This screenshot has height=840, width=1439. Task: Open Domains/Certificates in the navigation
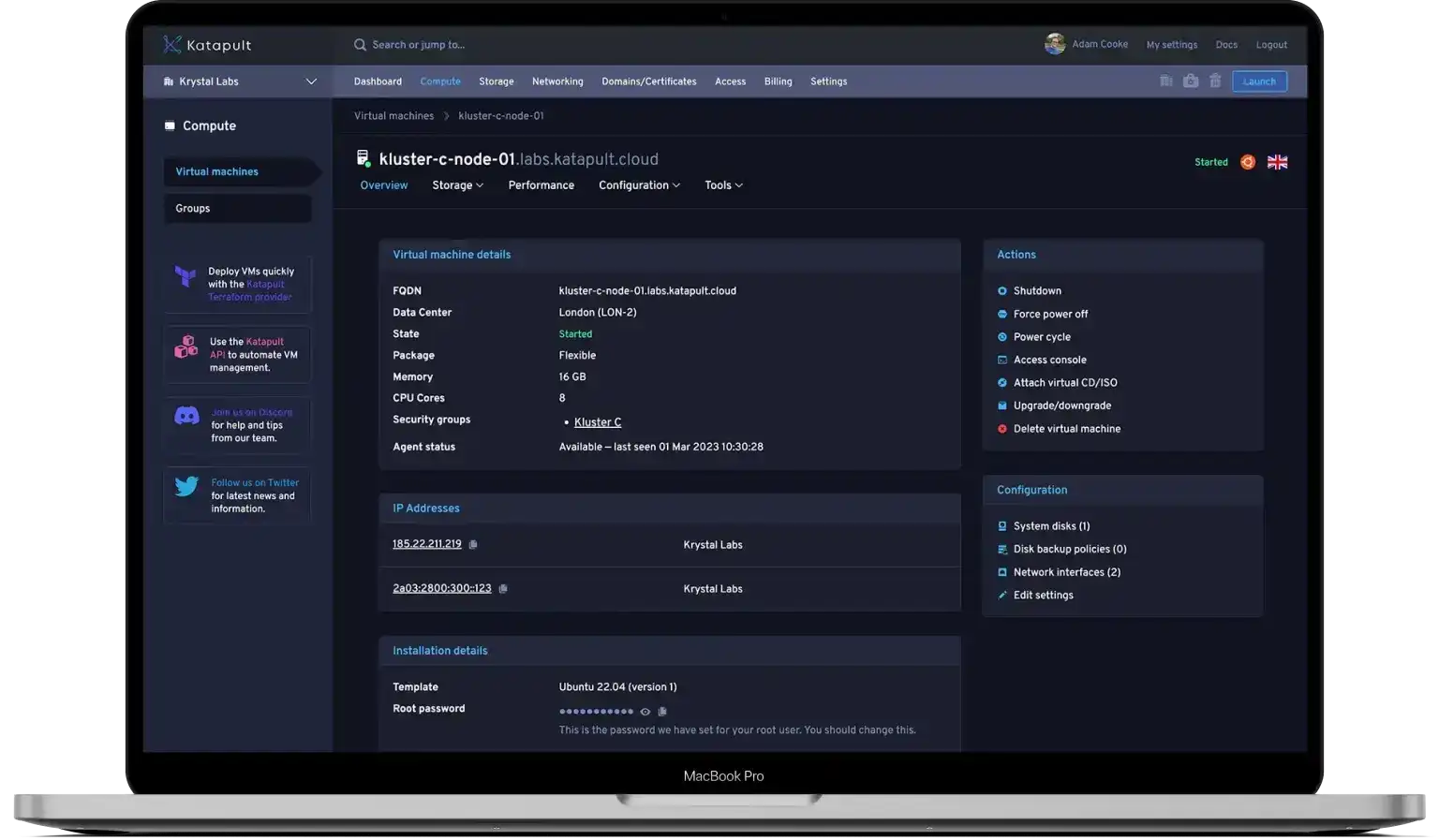pyautogui.click(x=649, y=81)
